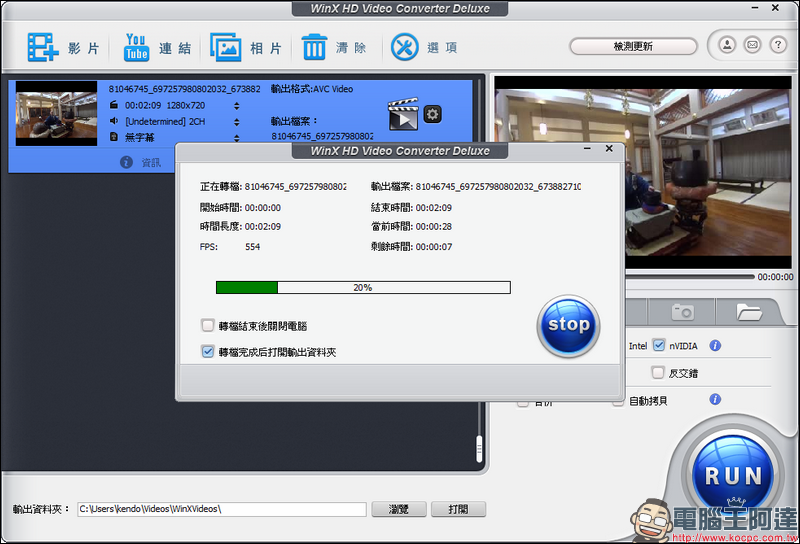The height and width of the screenshot is (544, 800).
Task: Click the preview time 00:00:00 label
Action: pyautogui.click(x=775, y=277)
